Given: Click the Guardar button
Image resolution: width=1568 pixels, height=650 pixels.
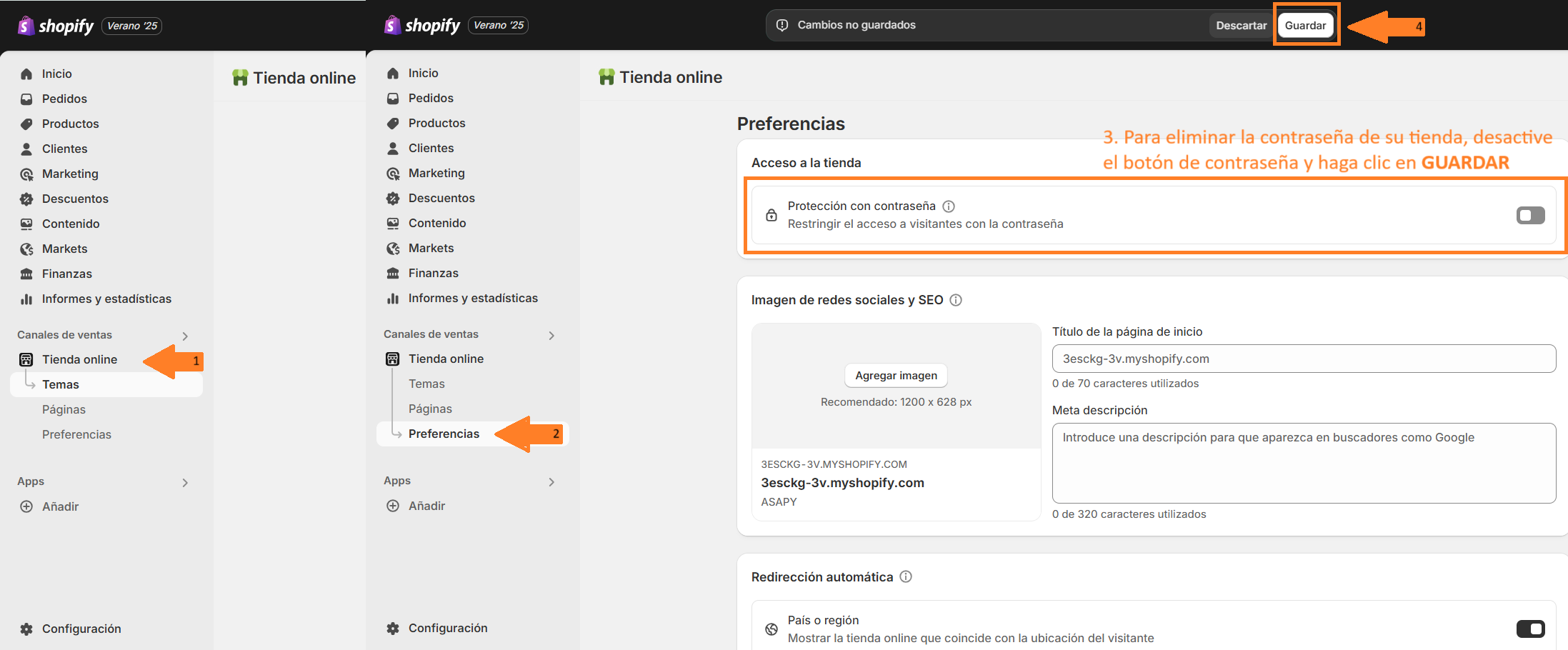Looking at the screenshot, I should click(x=1305, y=25).
